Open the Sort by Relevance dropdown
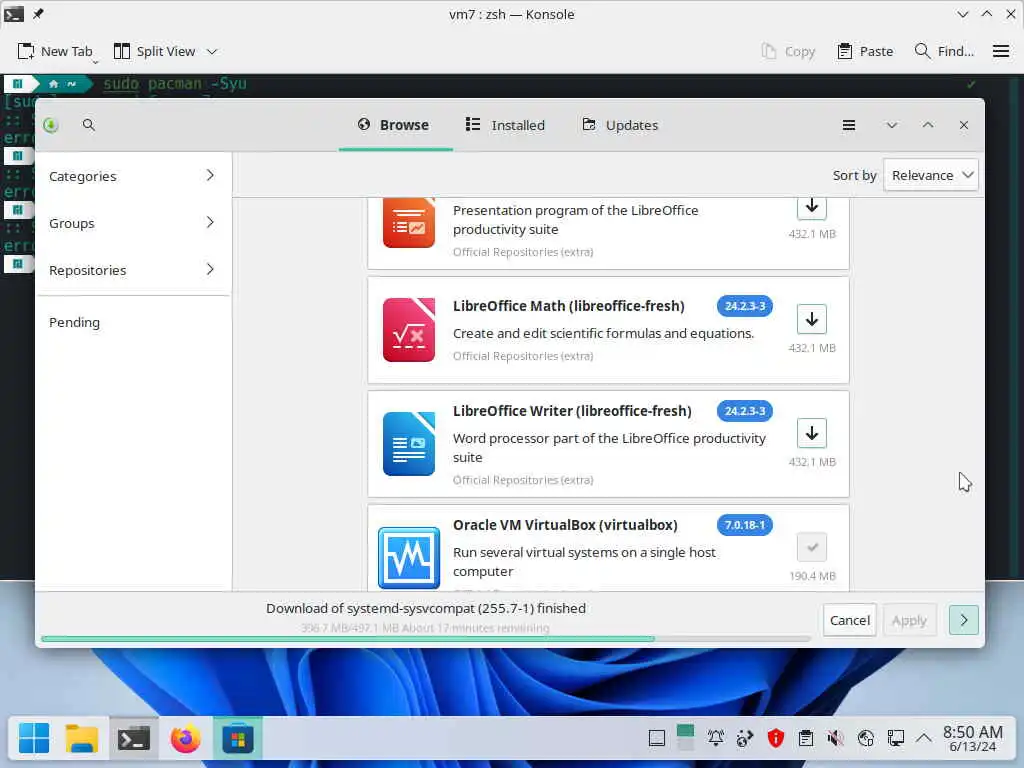Screen dimensions: 1024x768 [x=931, y=175]
